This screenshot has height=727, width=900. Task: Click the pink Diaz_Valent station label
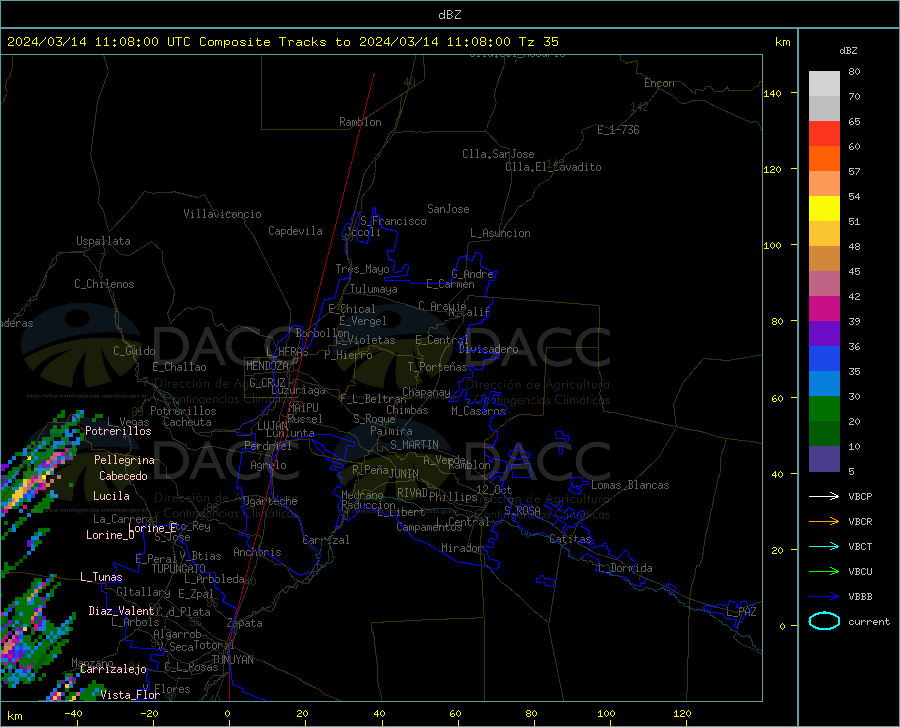[x=121, y=611]
